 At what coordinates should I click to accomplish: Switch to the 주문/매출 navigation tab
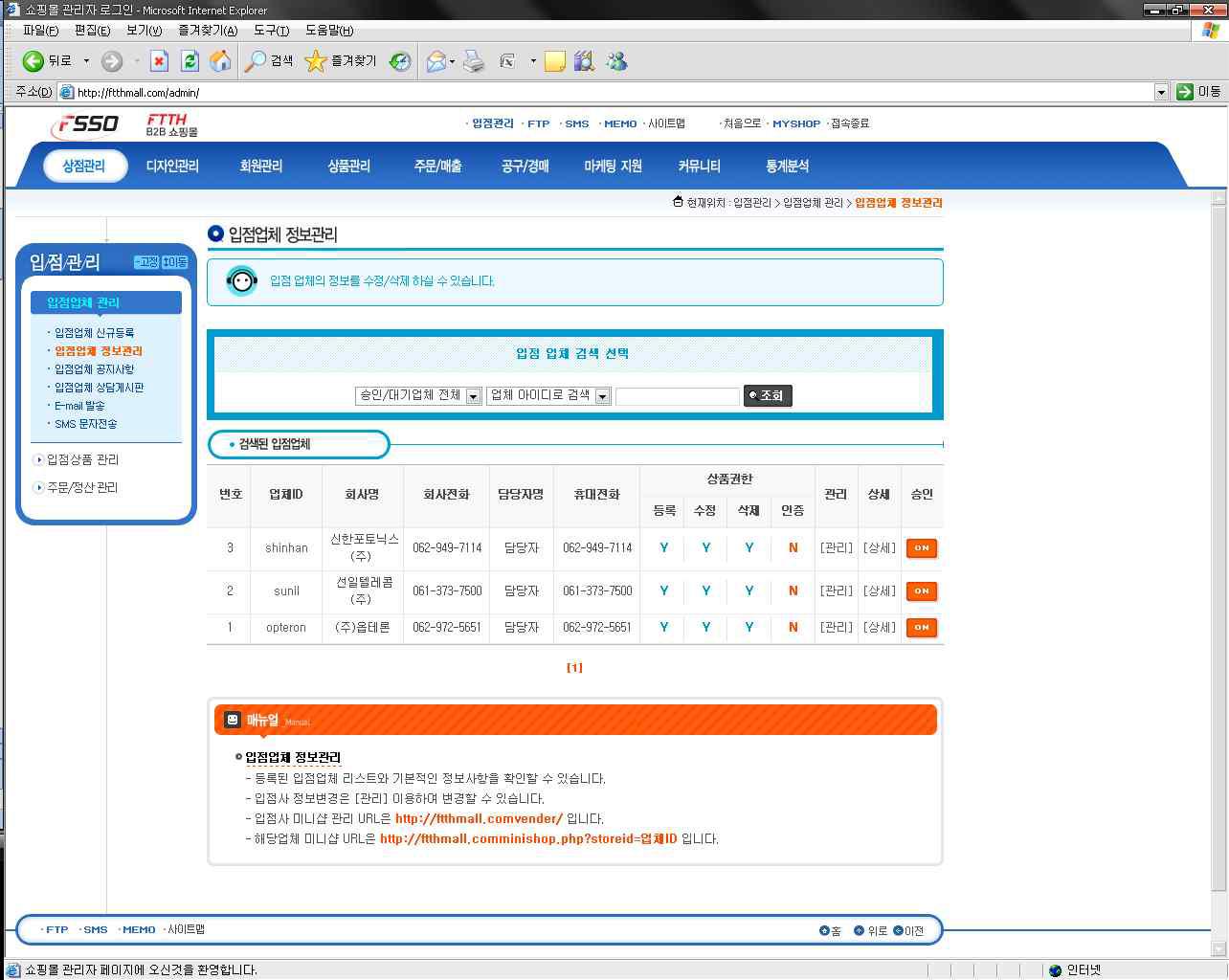pos(438,167)
